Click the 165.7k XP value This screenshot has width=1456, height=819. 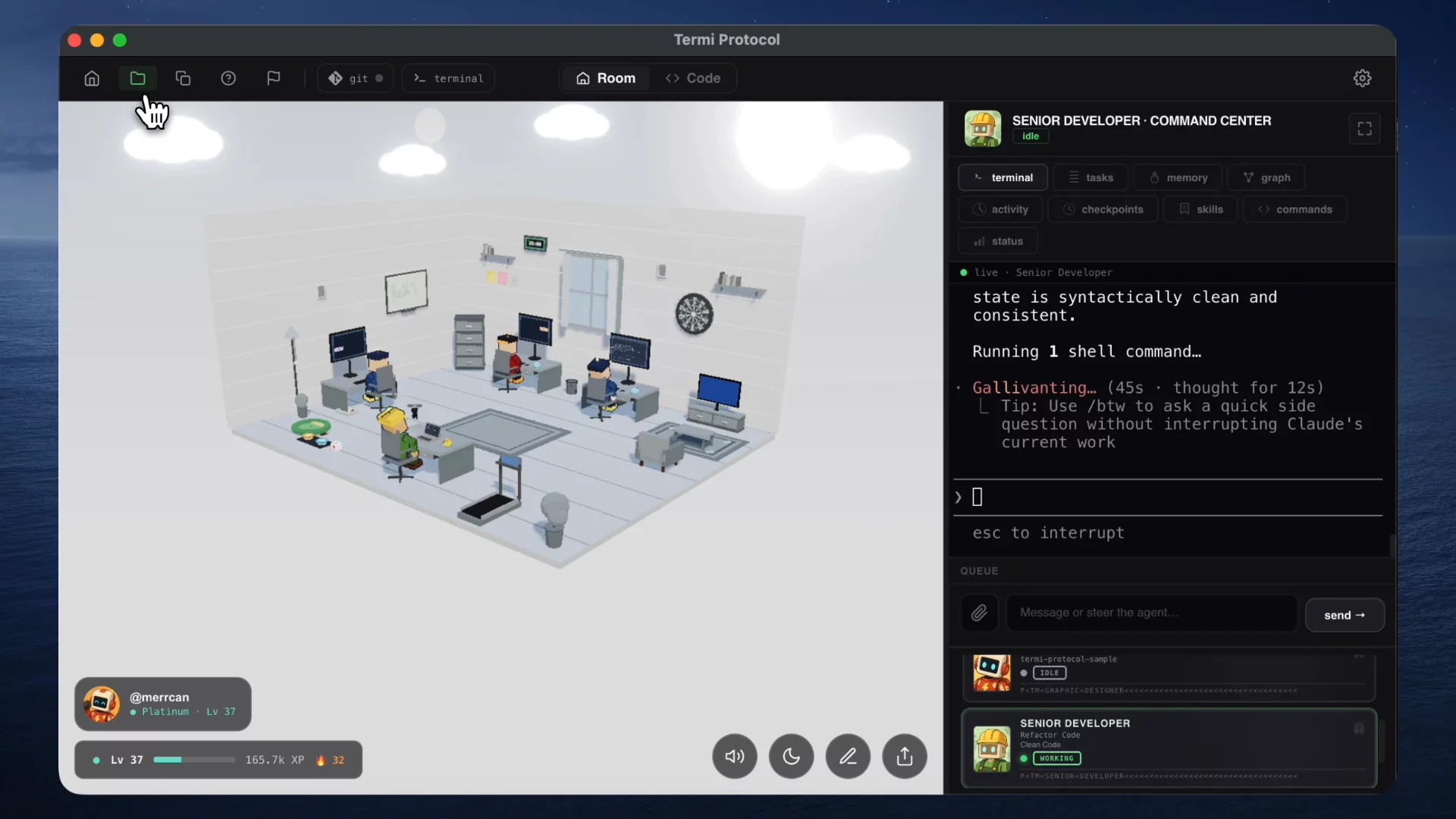pyautogui.click(x=275, y=760)
